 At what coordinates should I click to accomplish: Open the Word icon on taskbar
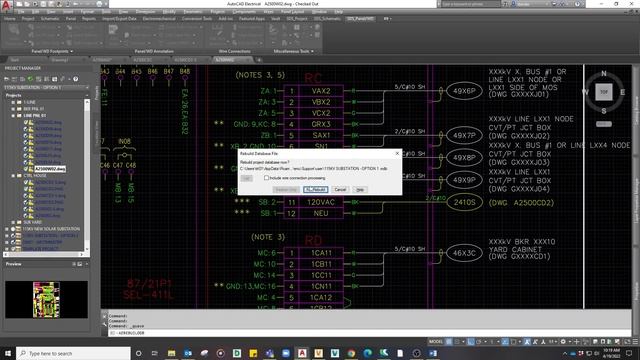(433, 353)
